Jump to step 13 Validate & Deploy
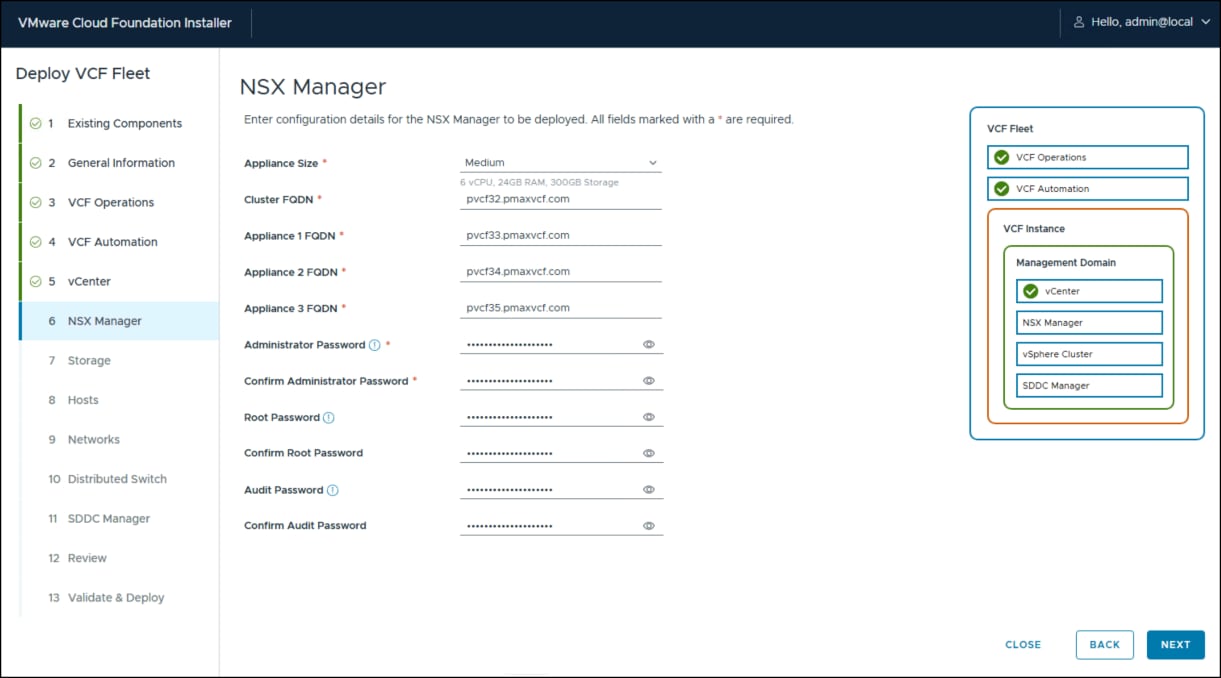1221x678 pixels. [x=119, y=598]
